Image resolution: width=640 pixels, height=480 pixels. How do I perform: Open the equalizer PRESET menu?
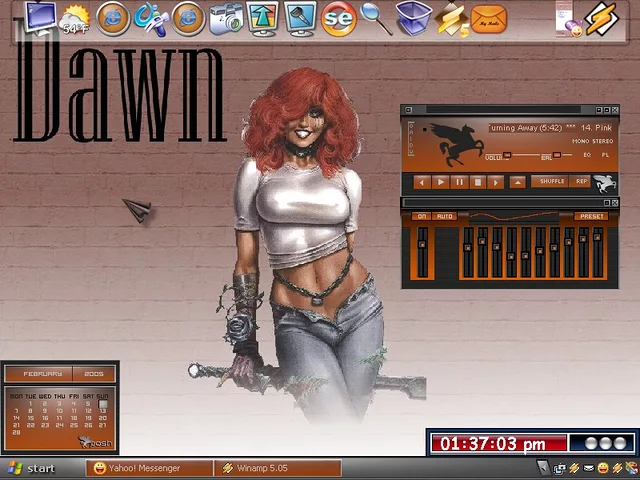pyautogui.click(x=591, y=216)
